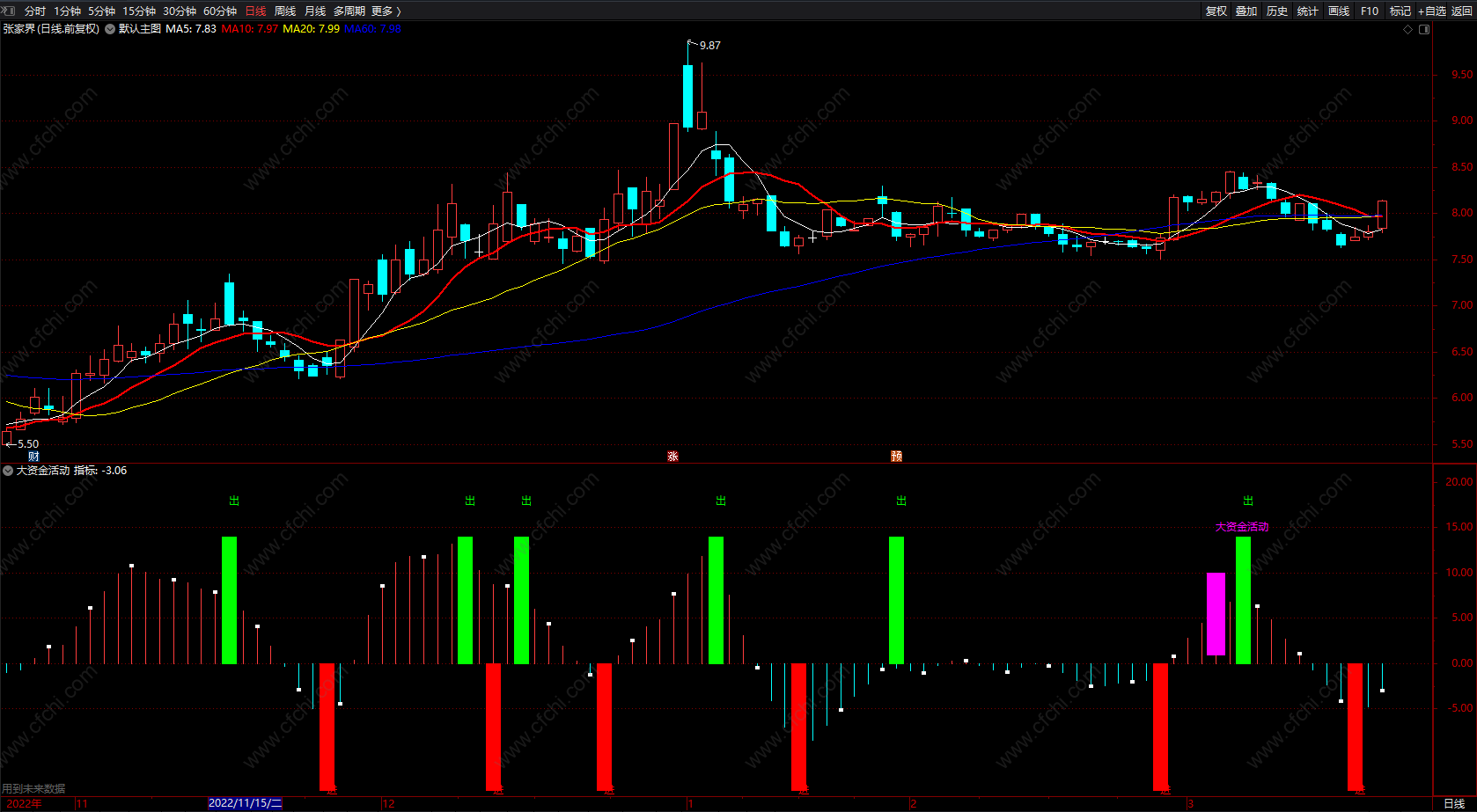Screen dimensions: 1477x812
Task: Switch to 5分钟 period tab
Action: pos(101,11)
